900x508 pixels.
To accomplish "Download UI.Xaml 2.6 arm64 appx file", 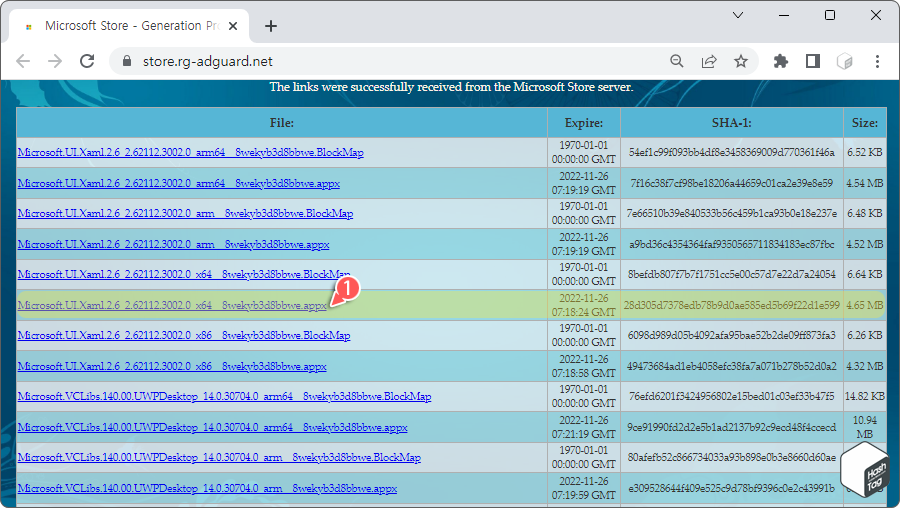I will 179,184.
